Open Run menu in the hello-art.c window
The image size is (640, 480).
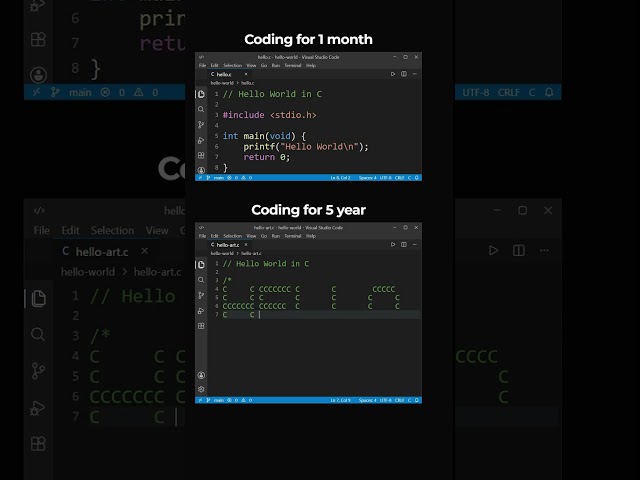(x=276, y=236)
